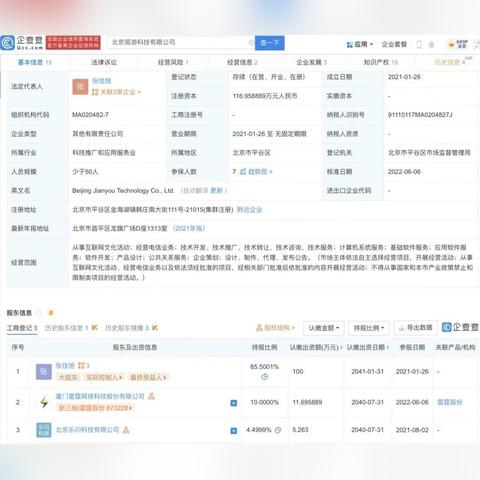Expand the 实际控制人 tag
480x480 pixels.
pyautogui.click(x=104, y=377)
